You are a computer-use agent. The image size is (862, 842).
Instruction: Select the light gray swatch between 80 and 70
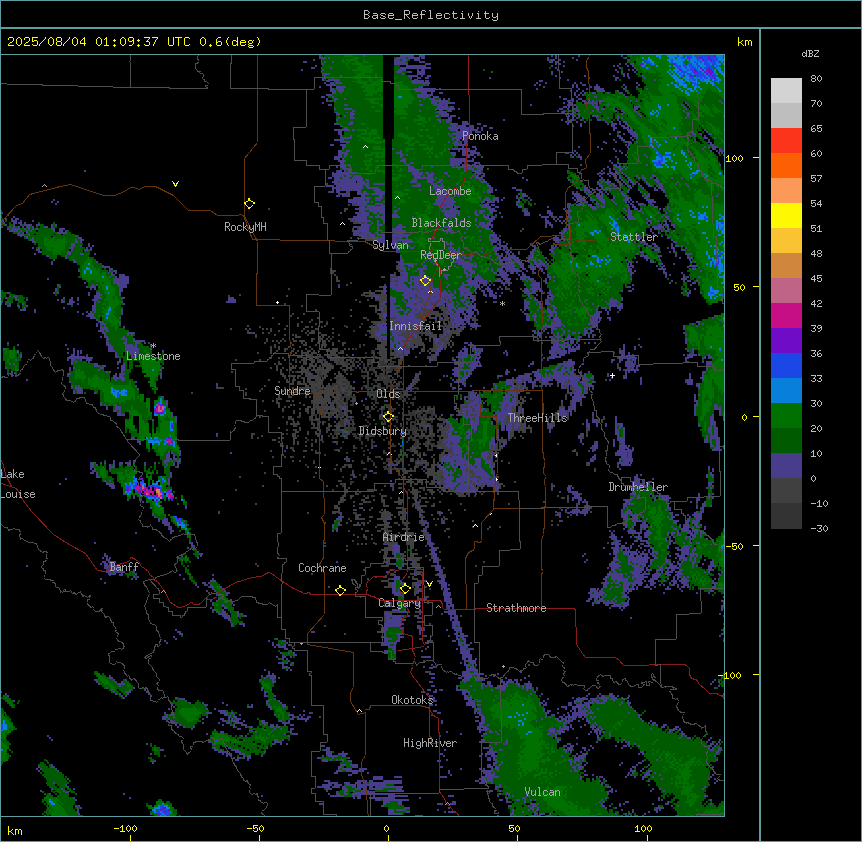tap(786, 91)
